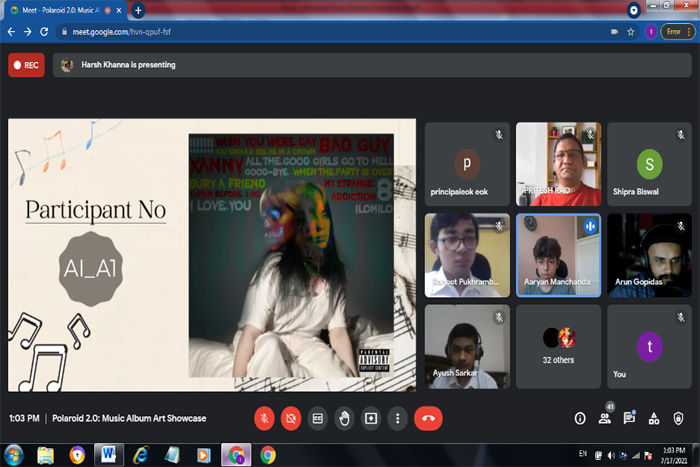Open the Error Chrome menu button
This screenshot has width=700, height=467.
point(678,32)
